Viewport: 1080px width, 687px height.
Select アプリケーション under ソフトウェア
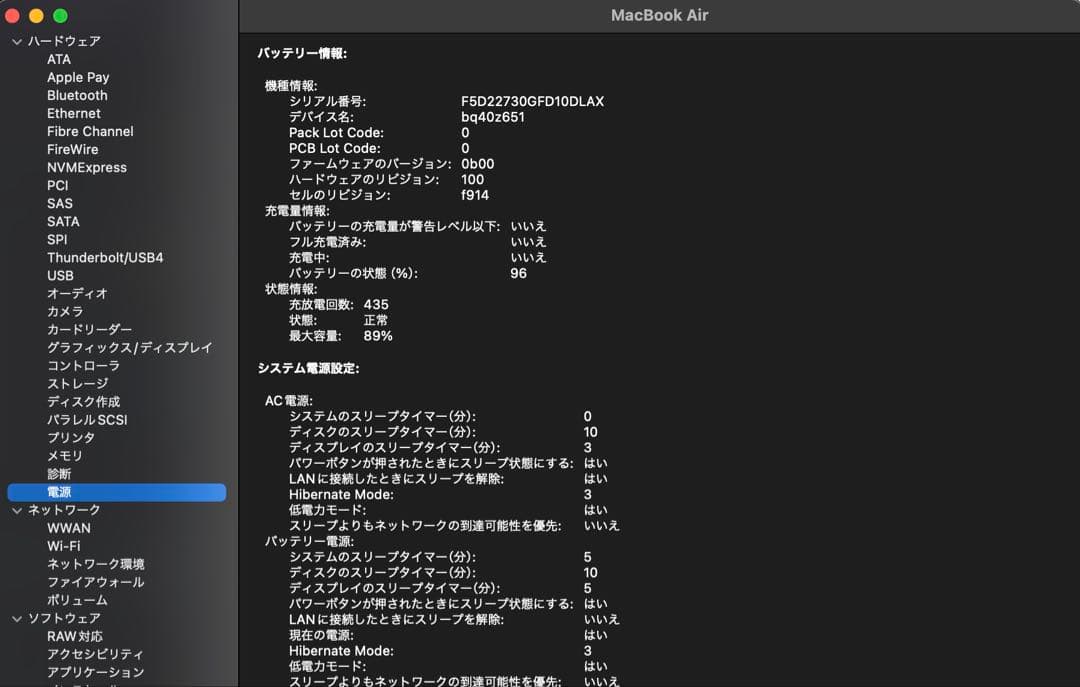pos(93,672)
